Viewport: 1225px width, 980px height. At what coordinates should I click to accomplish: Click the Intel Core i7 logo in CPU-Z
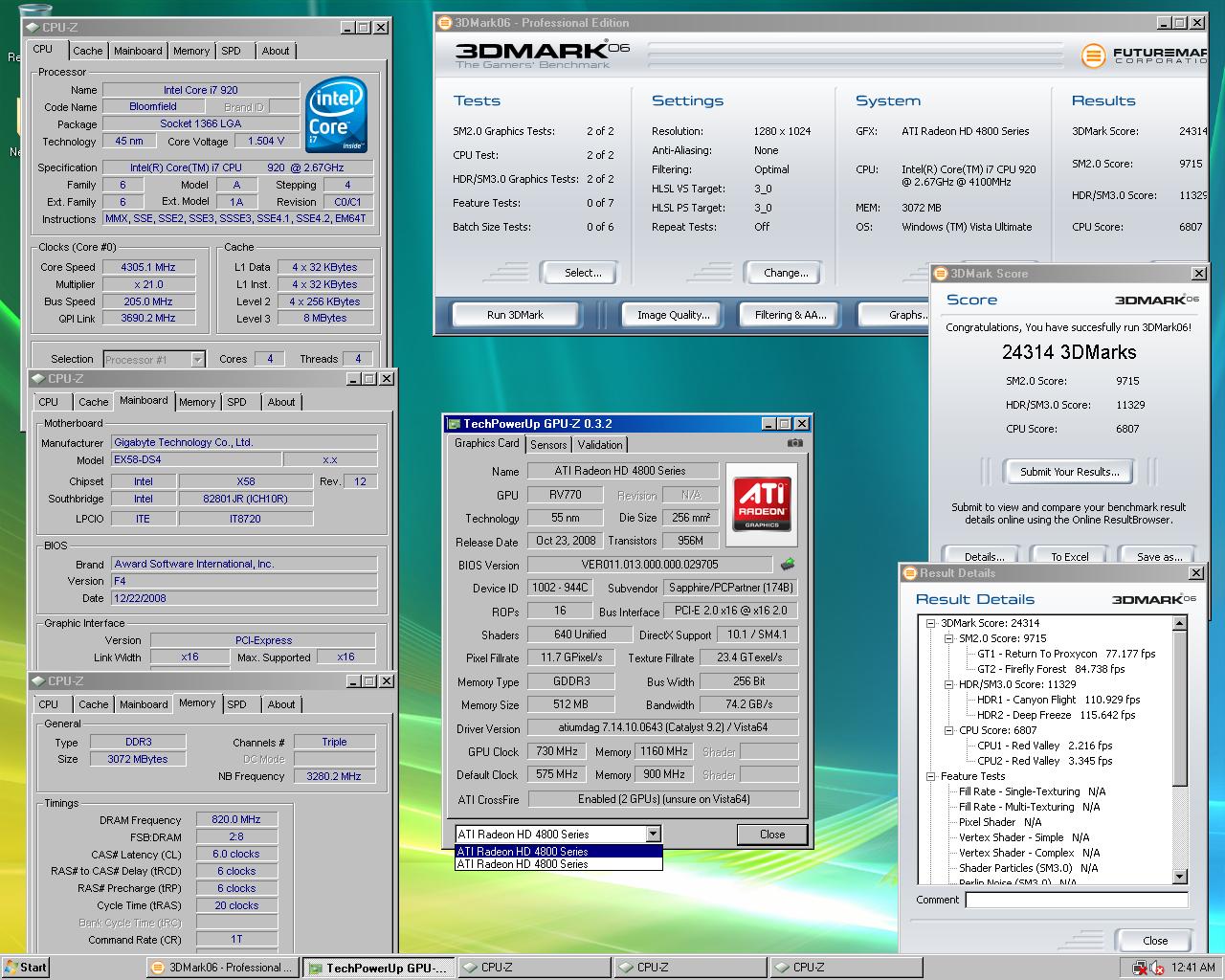click(337, 114)
